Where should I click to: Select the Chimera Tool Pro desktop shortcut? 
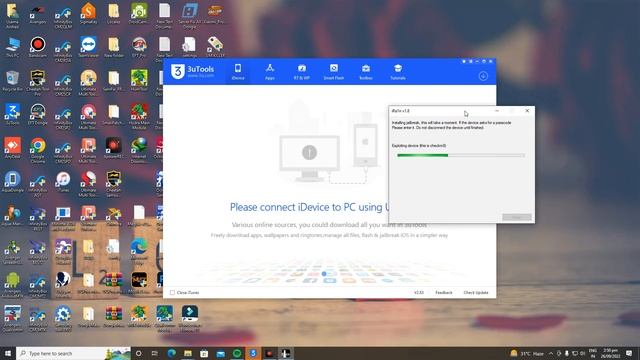click(x=38, y=82)
